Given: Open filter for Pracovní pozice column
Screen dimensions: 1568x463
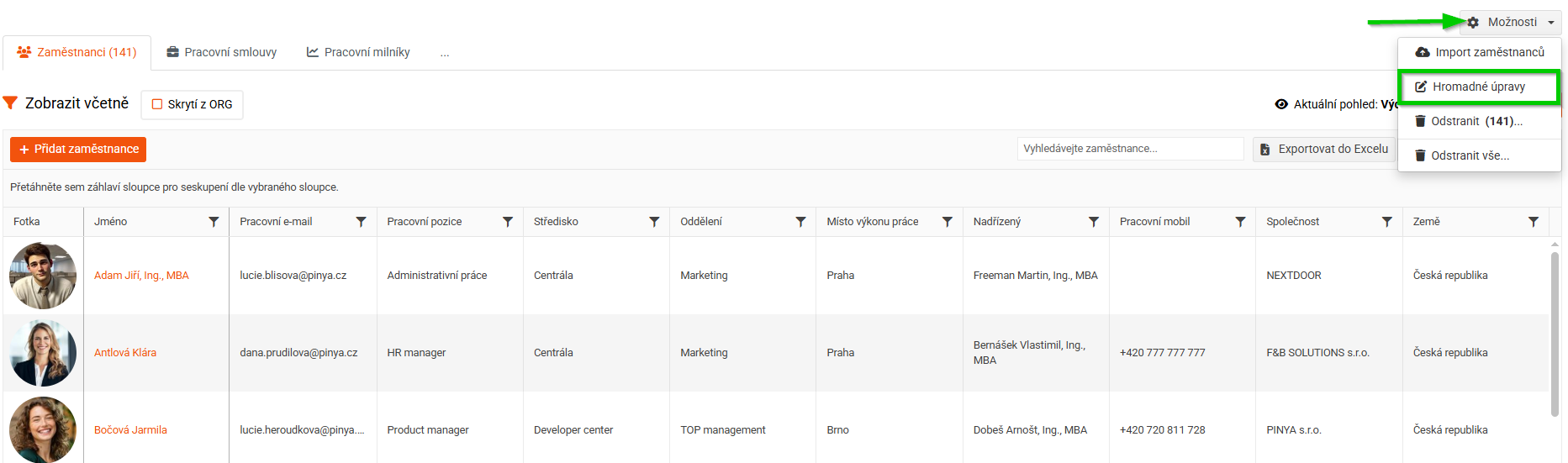Looking at the screenshot, I should pyautogui.click(x=508, y=222).
